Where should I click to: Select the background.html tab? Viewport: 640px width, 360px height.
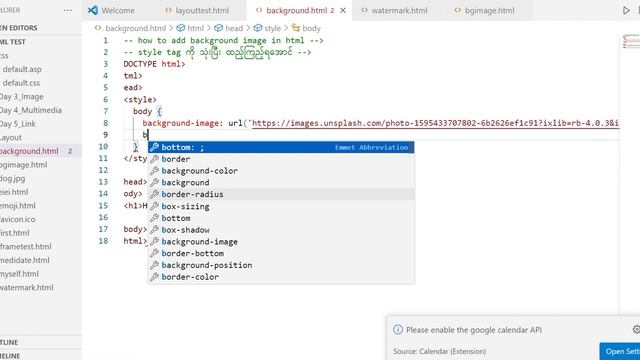pyautogui.click(x=300, y=11)
